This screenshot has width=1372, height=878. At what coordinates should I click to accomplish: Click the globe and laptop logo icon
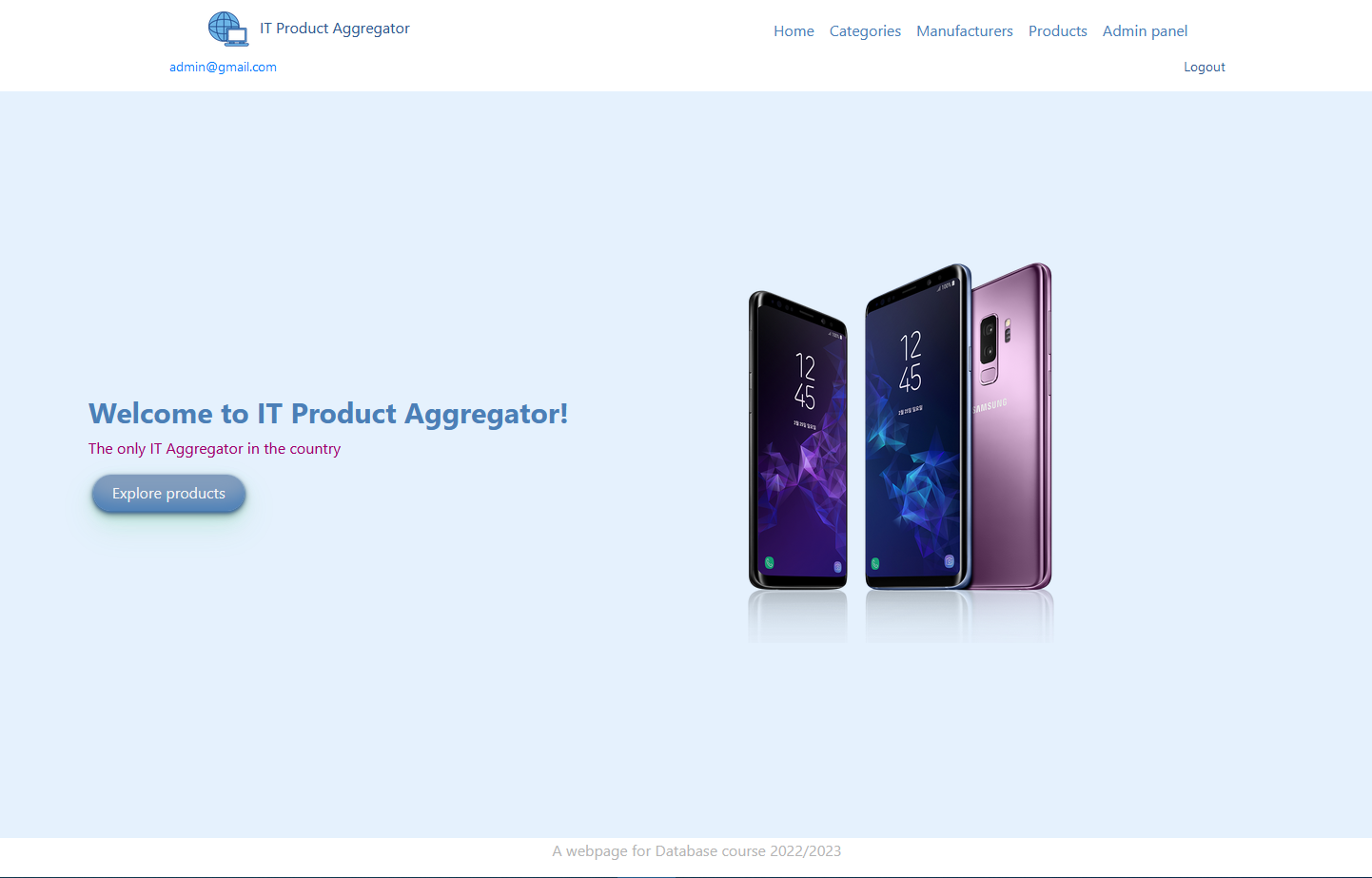(x=228, y=29)
